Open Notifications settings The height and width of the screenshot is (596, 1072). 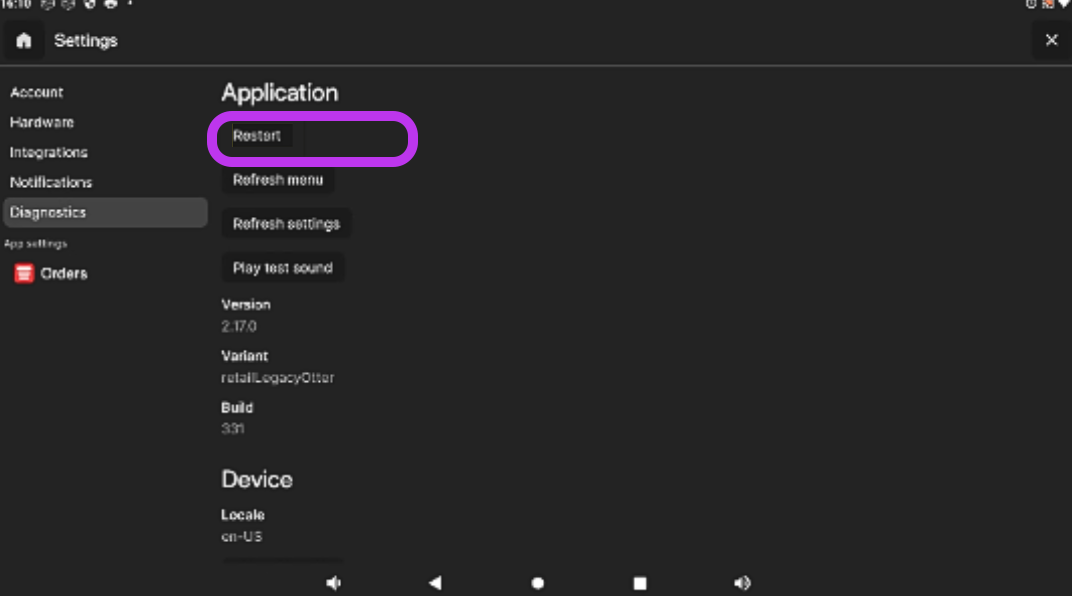pyautogui.click(x=51, y=182)
